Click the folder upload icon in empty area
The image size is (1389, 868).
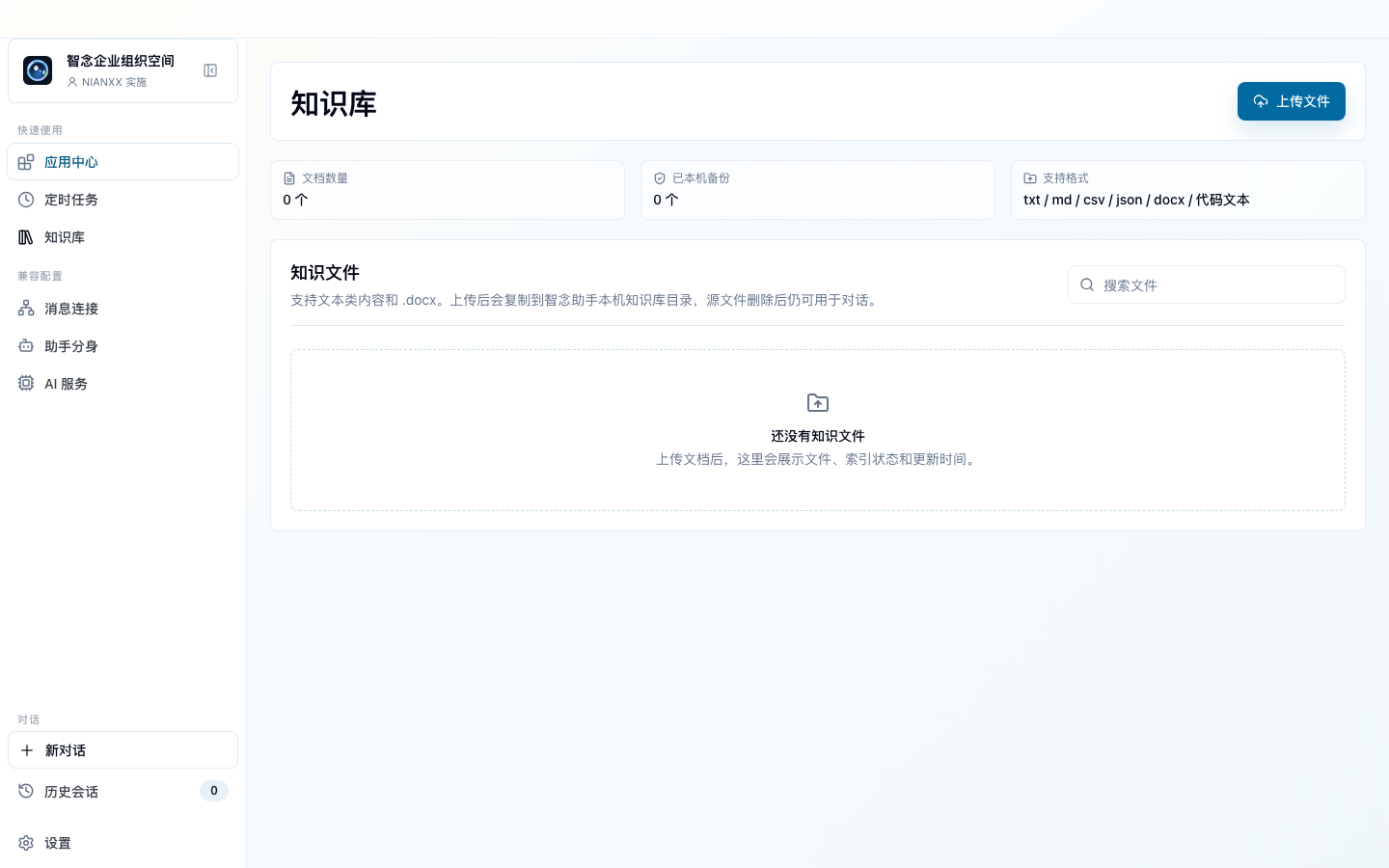point(818,403)
